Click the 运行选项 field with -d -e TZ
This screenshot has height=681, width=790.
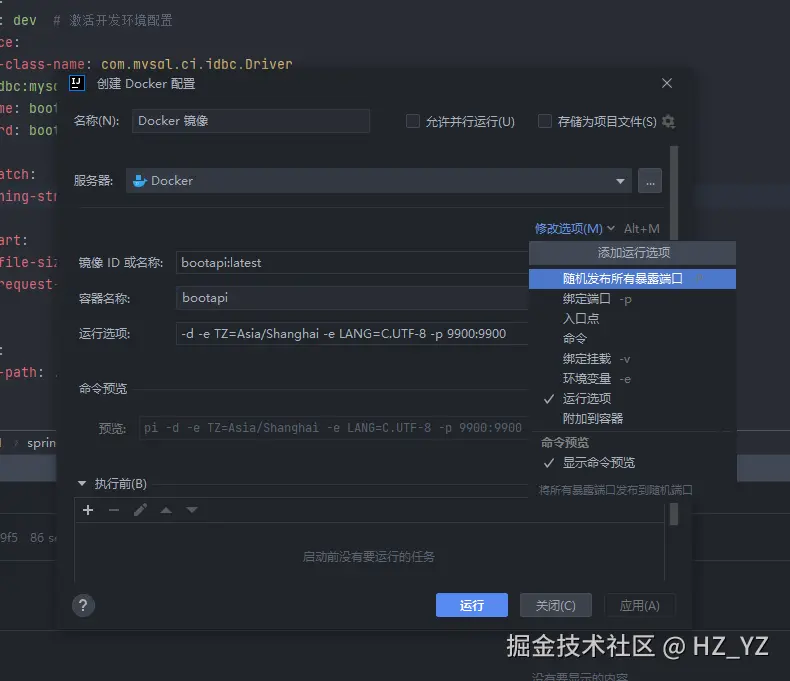point(352,333)
